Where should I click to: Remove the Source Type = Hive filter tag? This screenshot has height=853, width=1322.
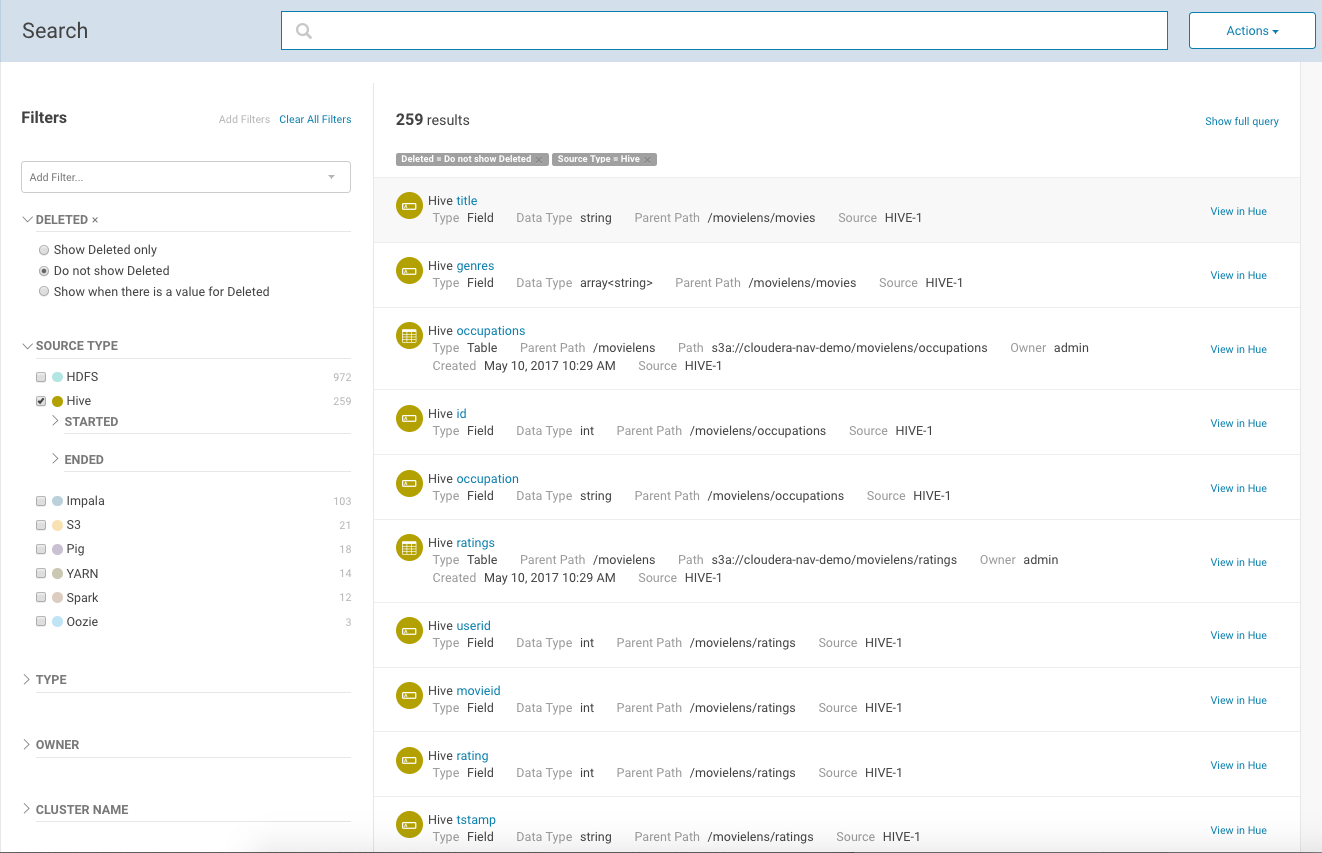648,159
